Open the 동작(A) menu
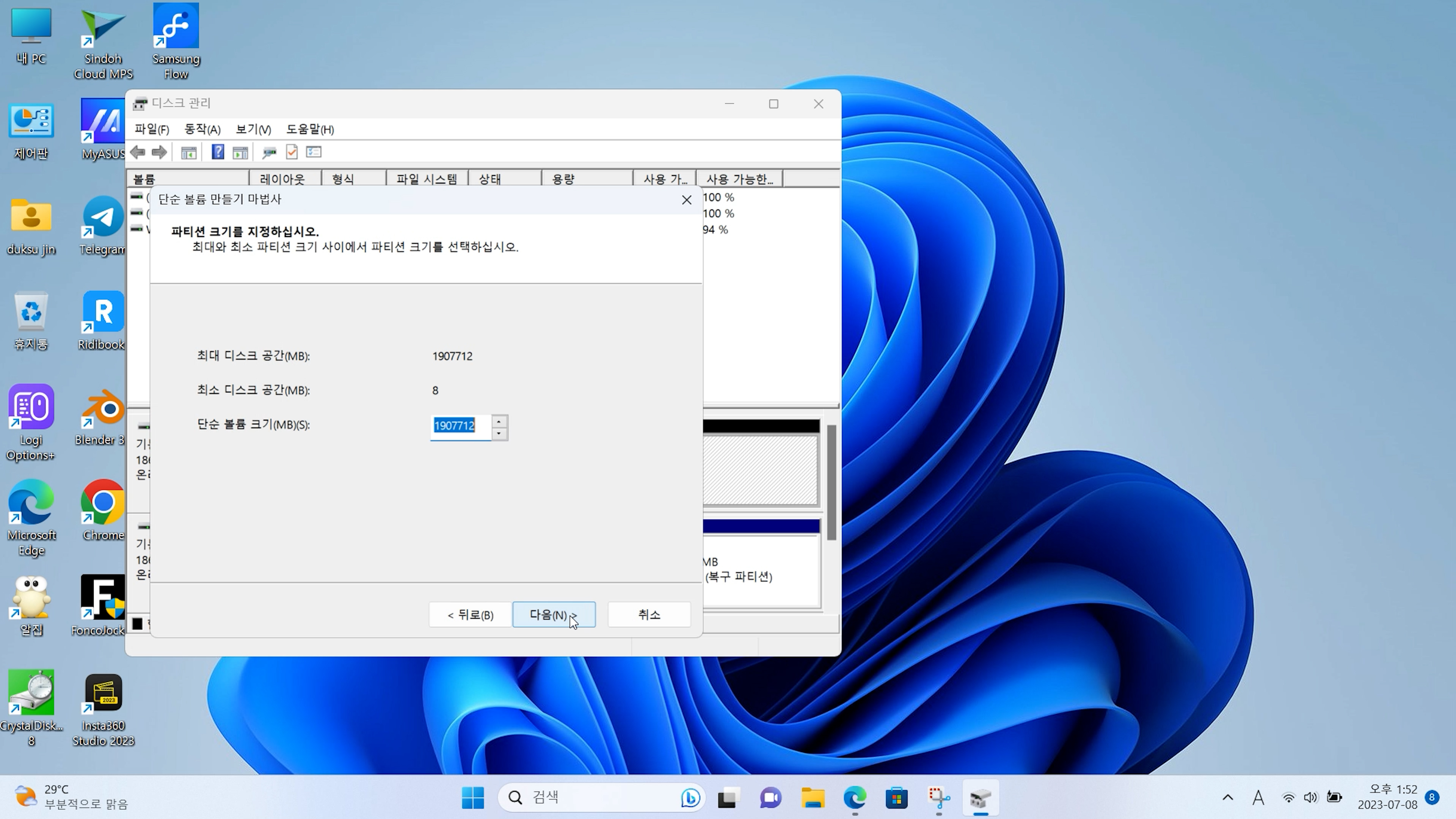Image resolution: width=1456 pixels, height=819 pixels. click(202, 129)
